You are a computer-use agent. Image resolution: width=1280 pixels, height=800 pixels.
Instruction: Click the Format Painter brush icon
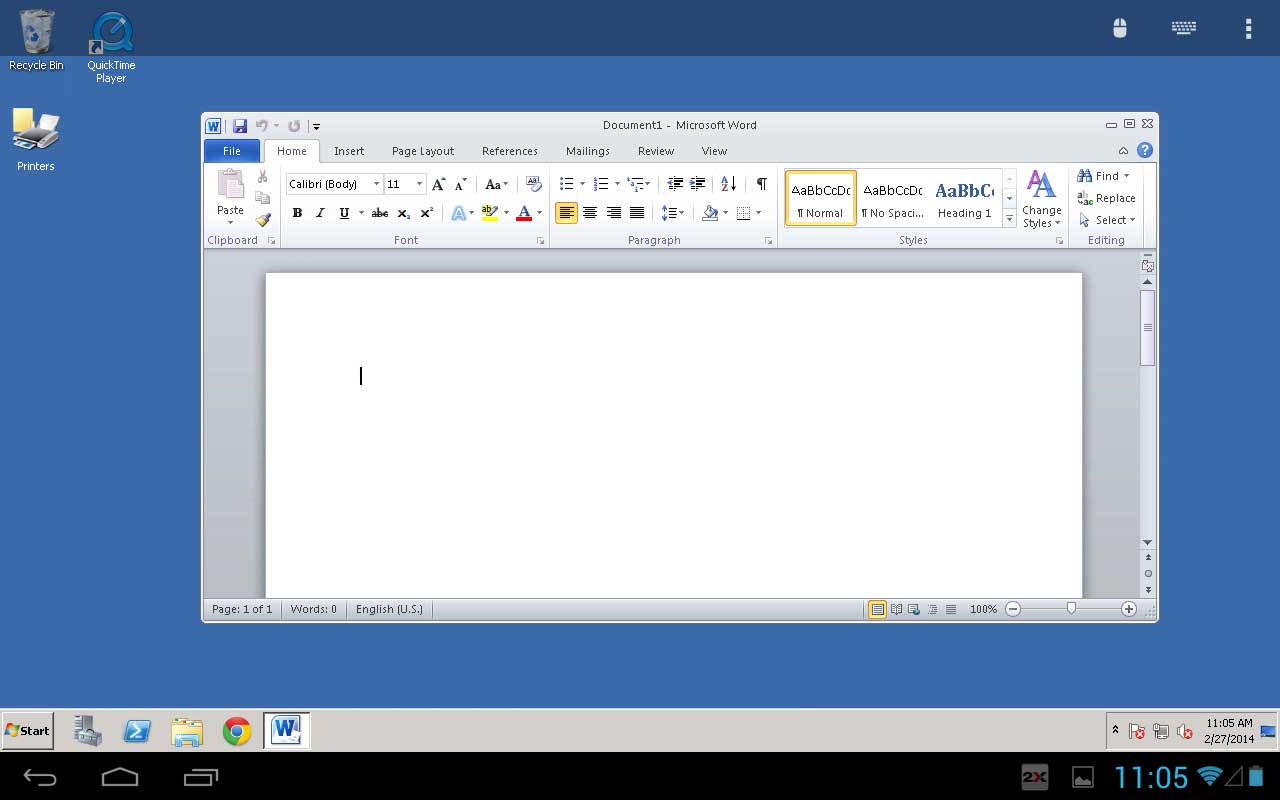[x=262, y=220]
